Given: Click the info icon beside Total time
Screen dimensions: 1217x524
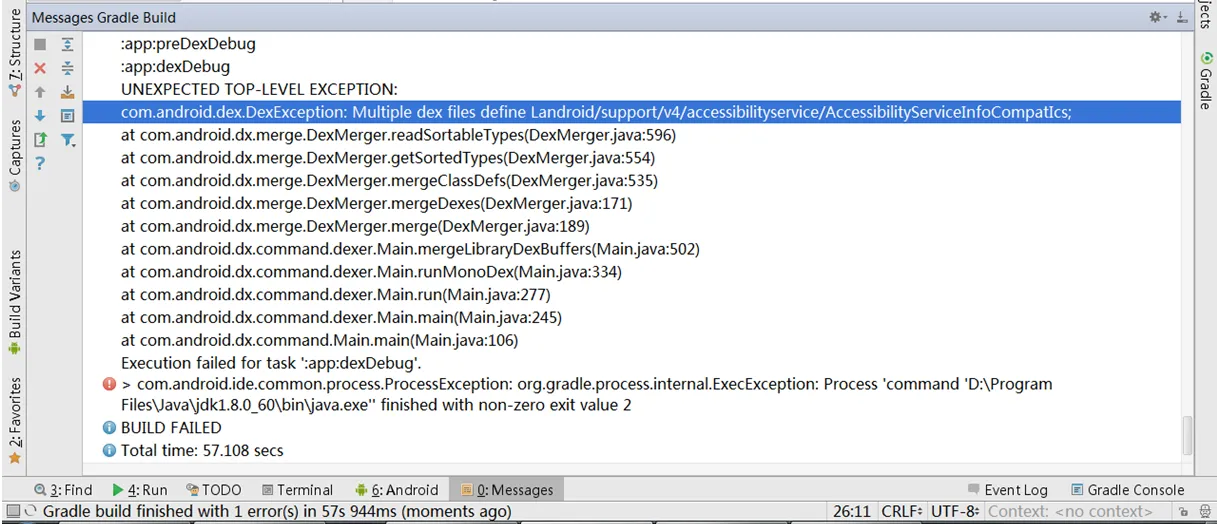Looking at the screenshot, I should click(109, 451).
